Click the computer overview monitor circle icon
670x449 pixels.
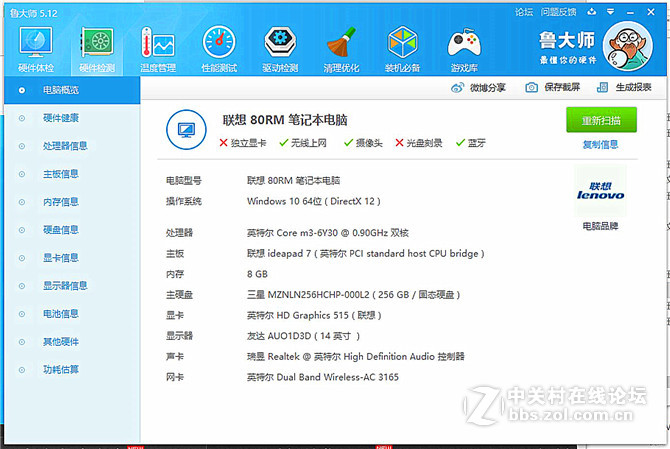click(186, 129)
